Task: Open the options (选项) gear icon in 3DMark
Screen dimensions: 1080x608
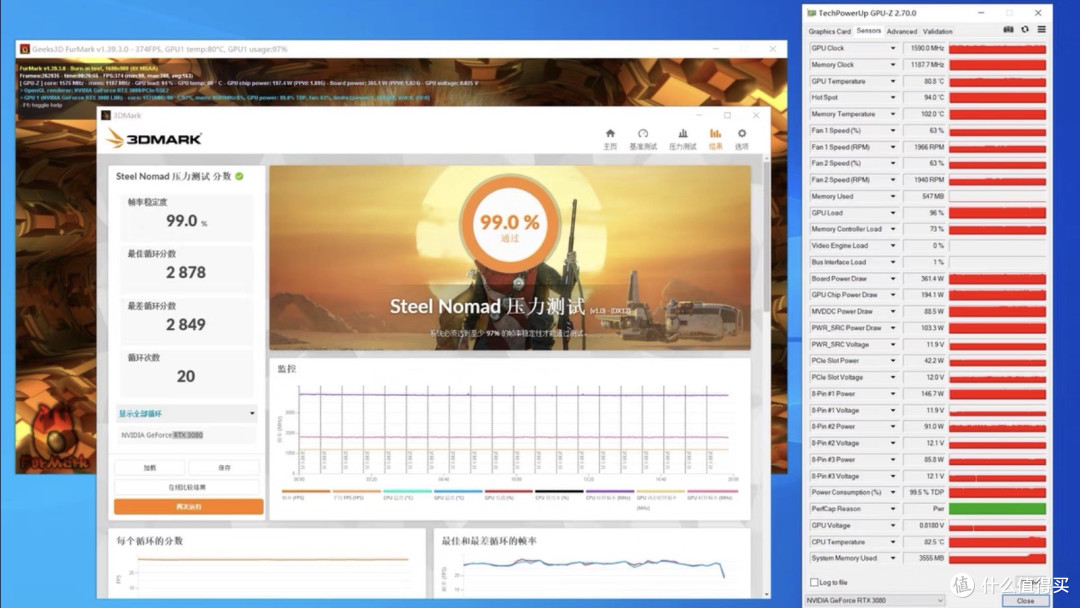Action: (x=742, y=134)
